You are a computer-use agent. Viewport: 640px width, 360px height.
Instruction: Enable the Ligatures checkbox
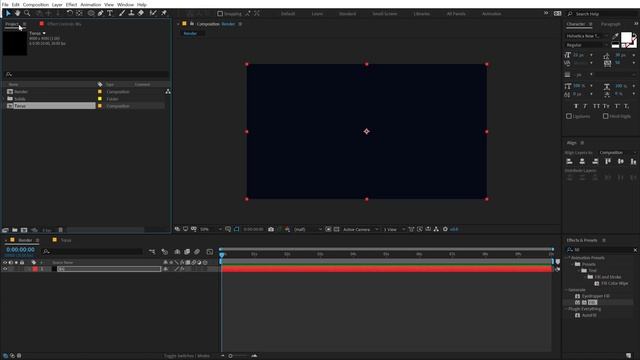569,116
